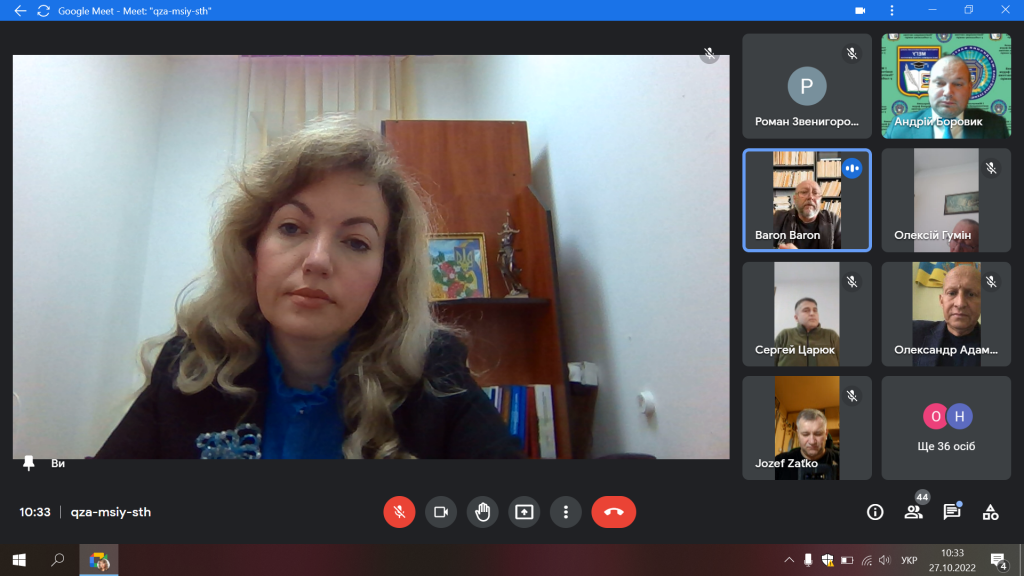Show hidden system tray icons
Image resolution: width=1024 pixels, height=576 pixels.
[x=790, y=560]
